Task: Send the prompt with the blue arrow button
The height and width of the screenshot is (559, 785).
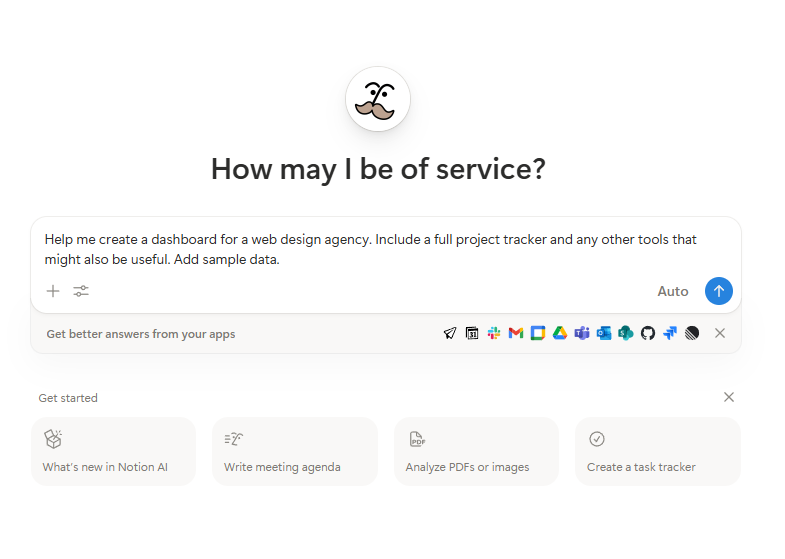Action: click(719, 291)
